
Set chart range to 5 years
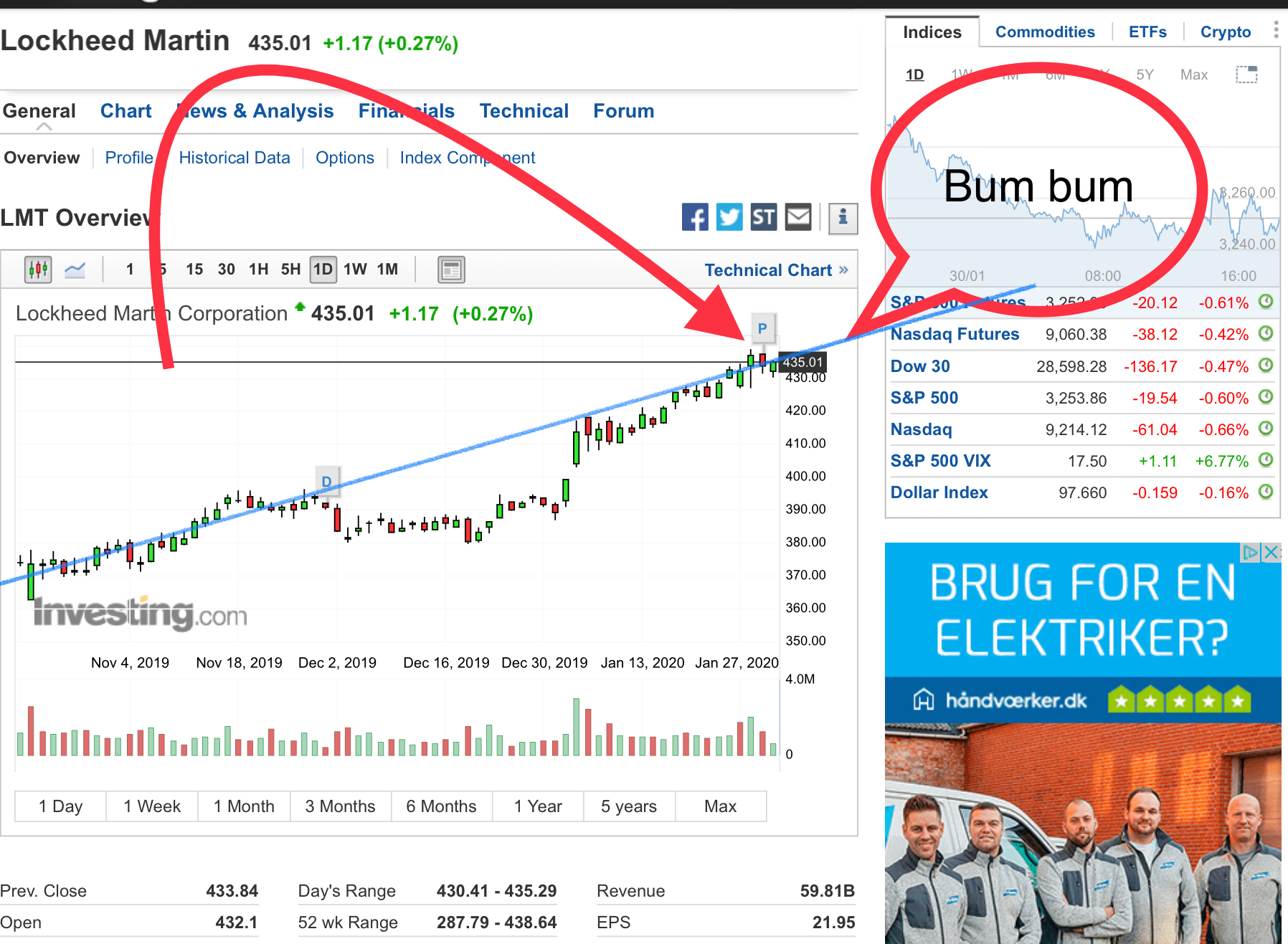(629, 806)
